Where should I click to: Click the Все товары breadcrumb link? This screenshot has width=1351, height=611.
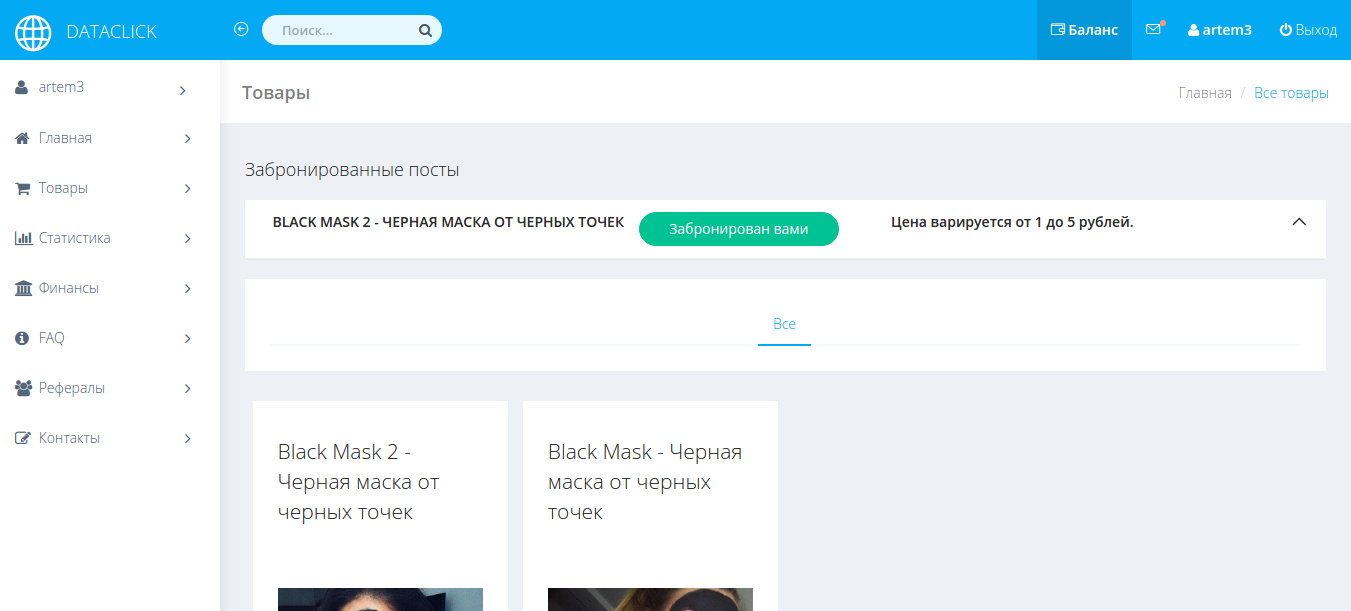pyautogui.click(x=1291, y=93)
